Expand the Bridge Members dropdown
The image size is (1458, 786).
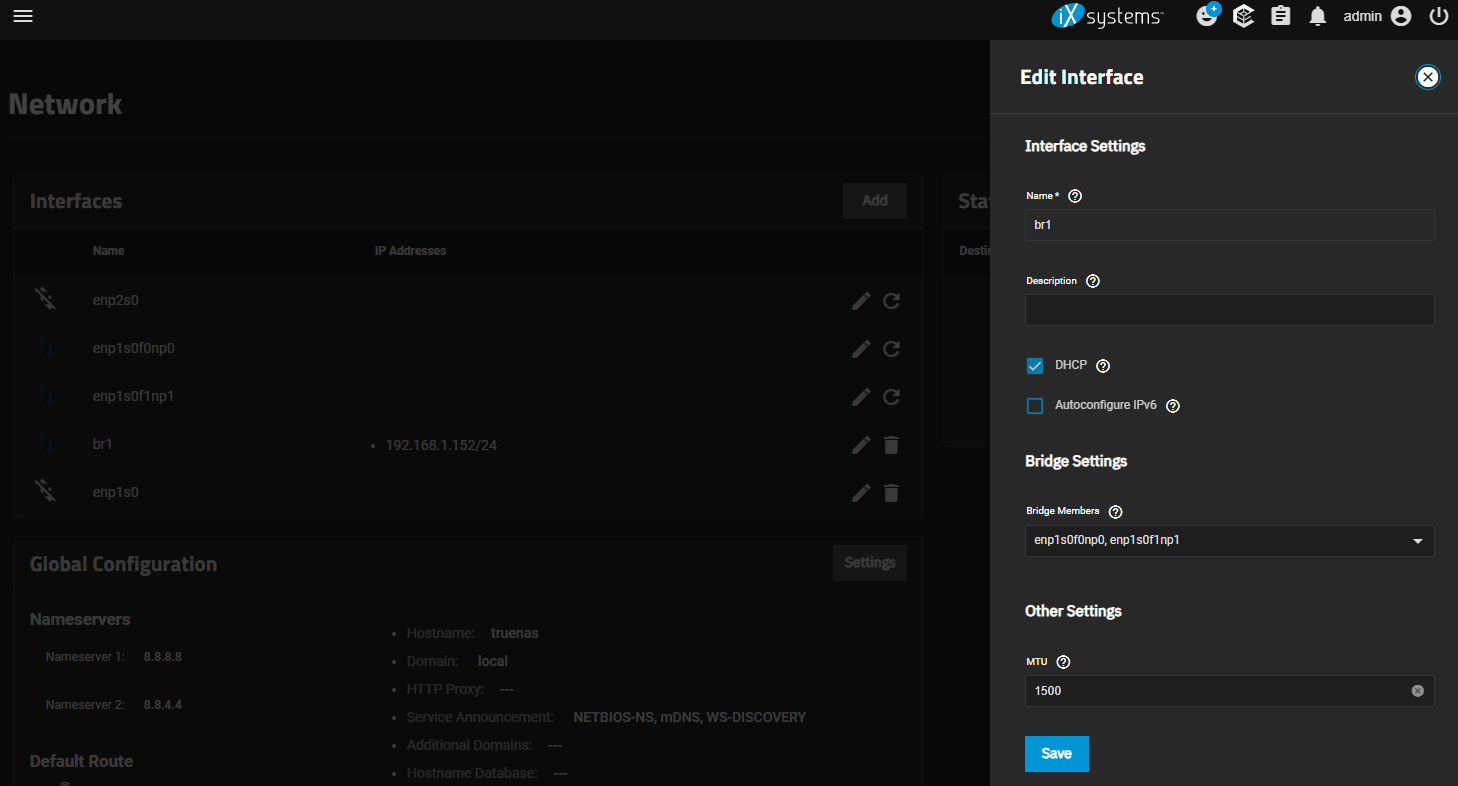point(1230,541)
